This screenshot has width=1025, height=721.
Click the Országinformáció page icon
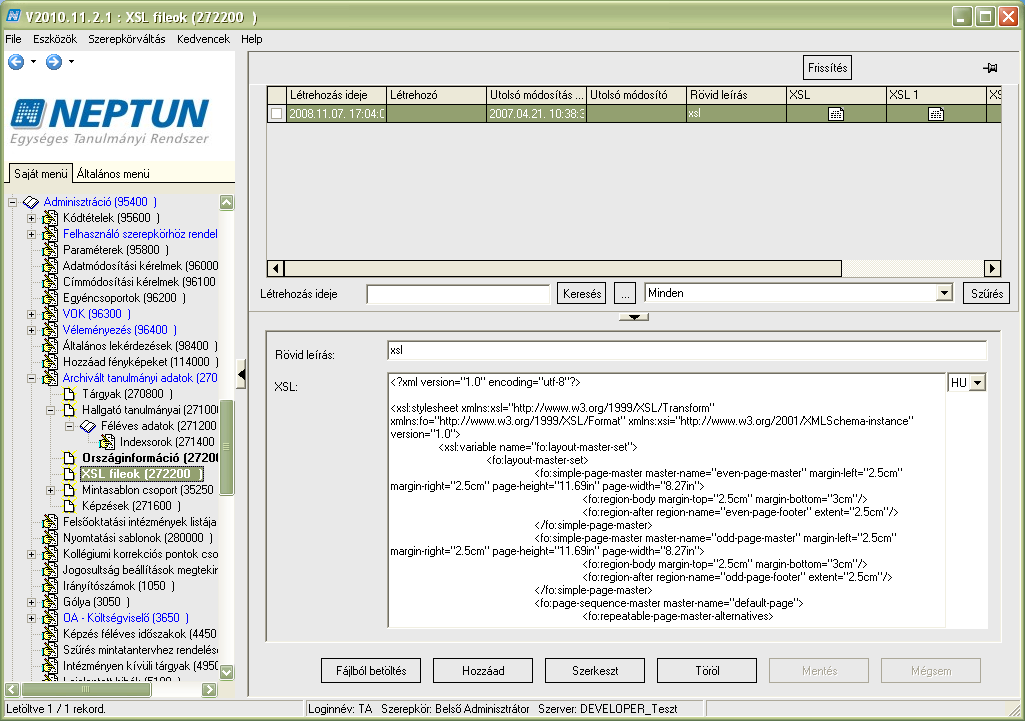click(x=69, y=458)
